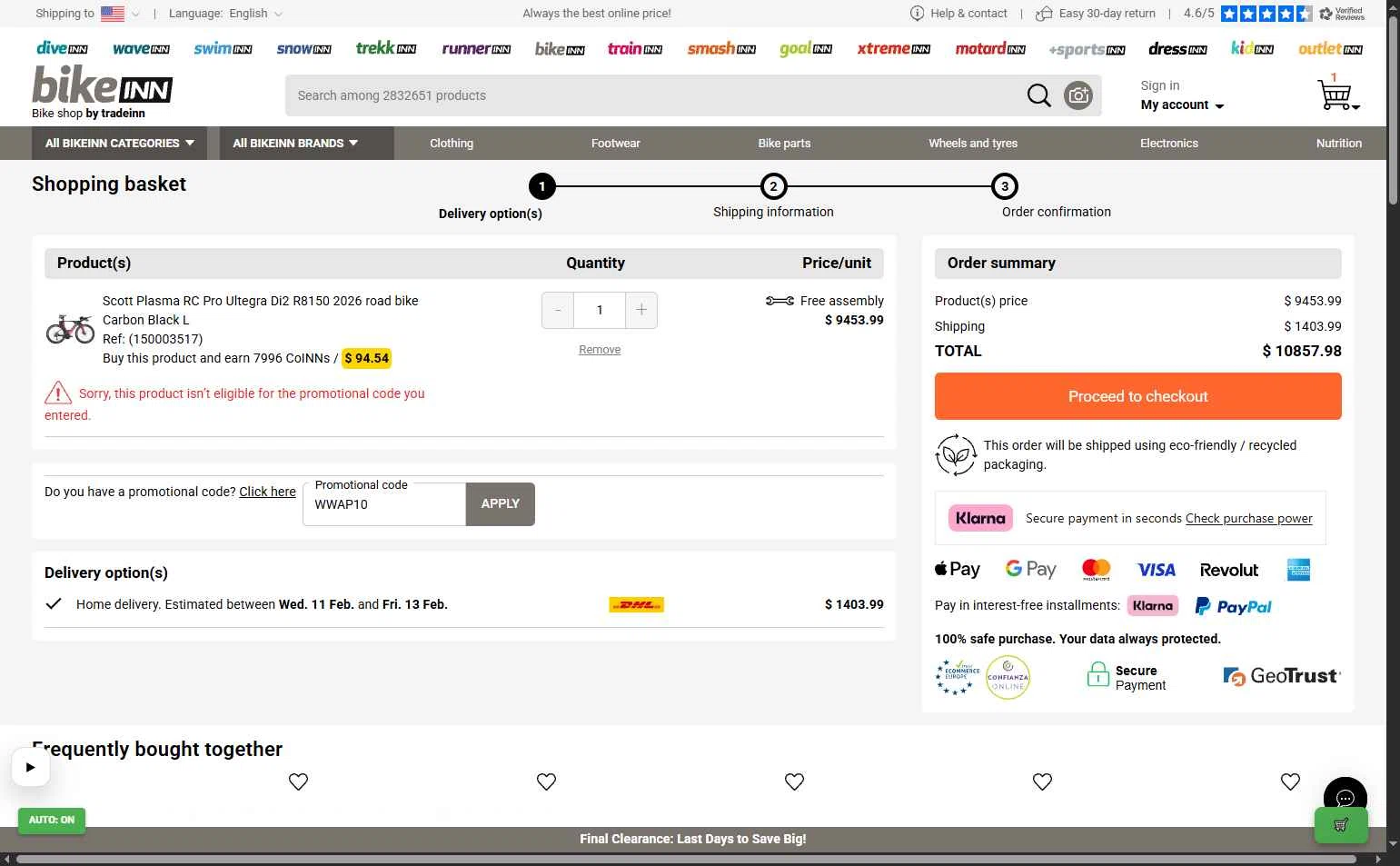Click the quantity number field
This screenshot has width=1400, height=866.
[600, 310]
